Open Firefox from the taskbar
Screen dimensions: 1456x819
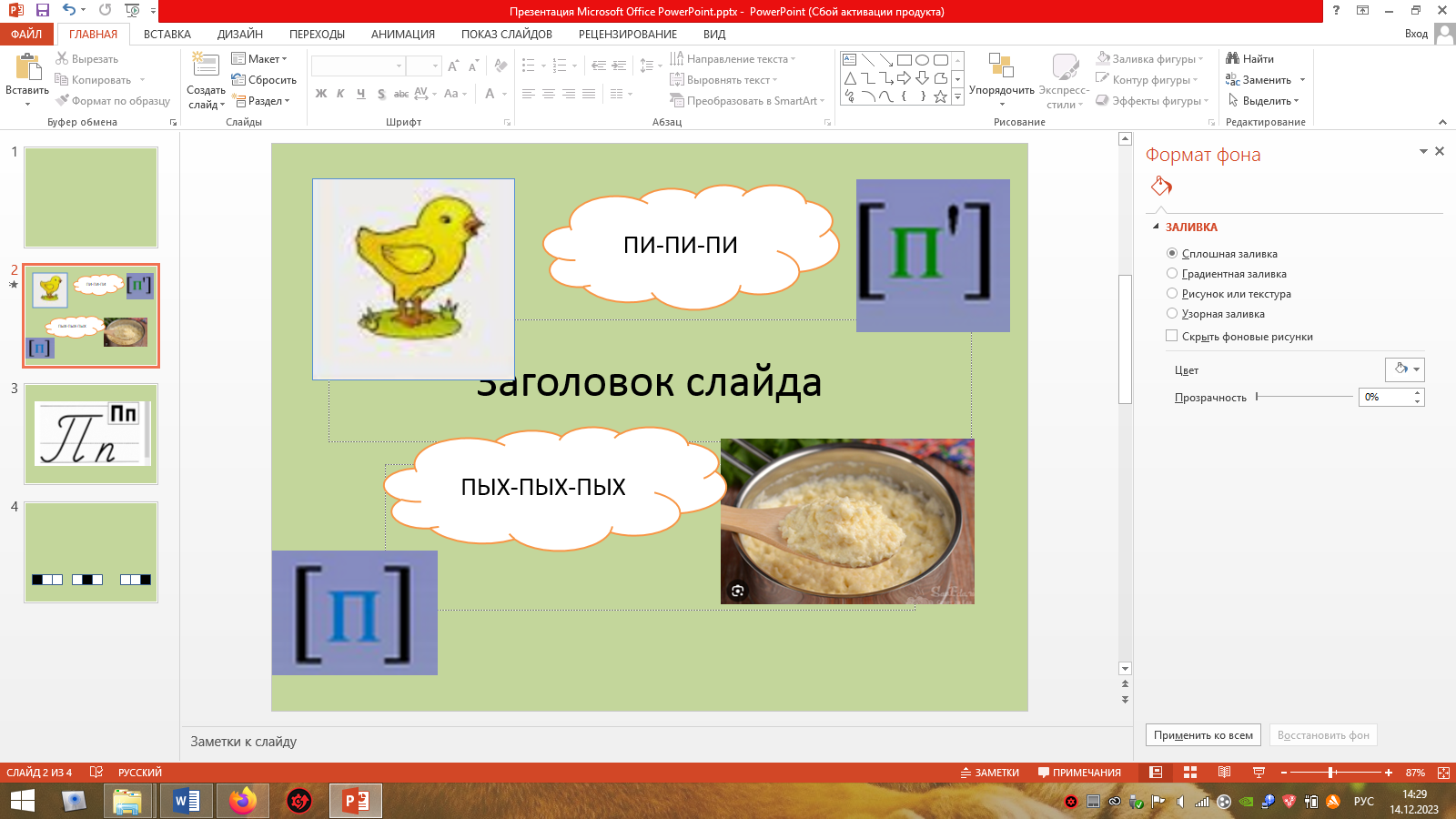[x=243, y=801]
